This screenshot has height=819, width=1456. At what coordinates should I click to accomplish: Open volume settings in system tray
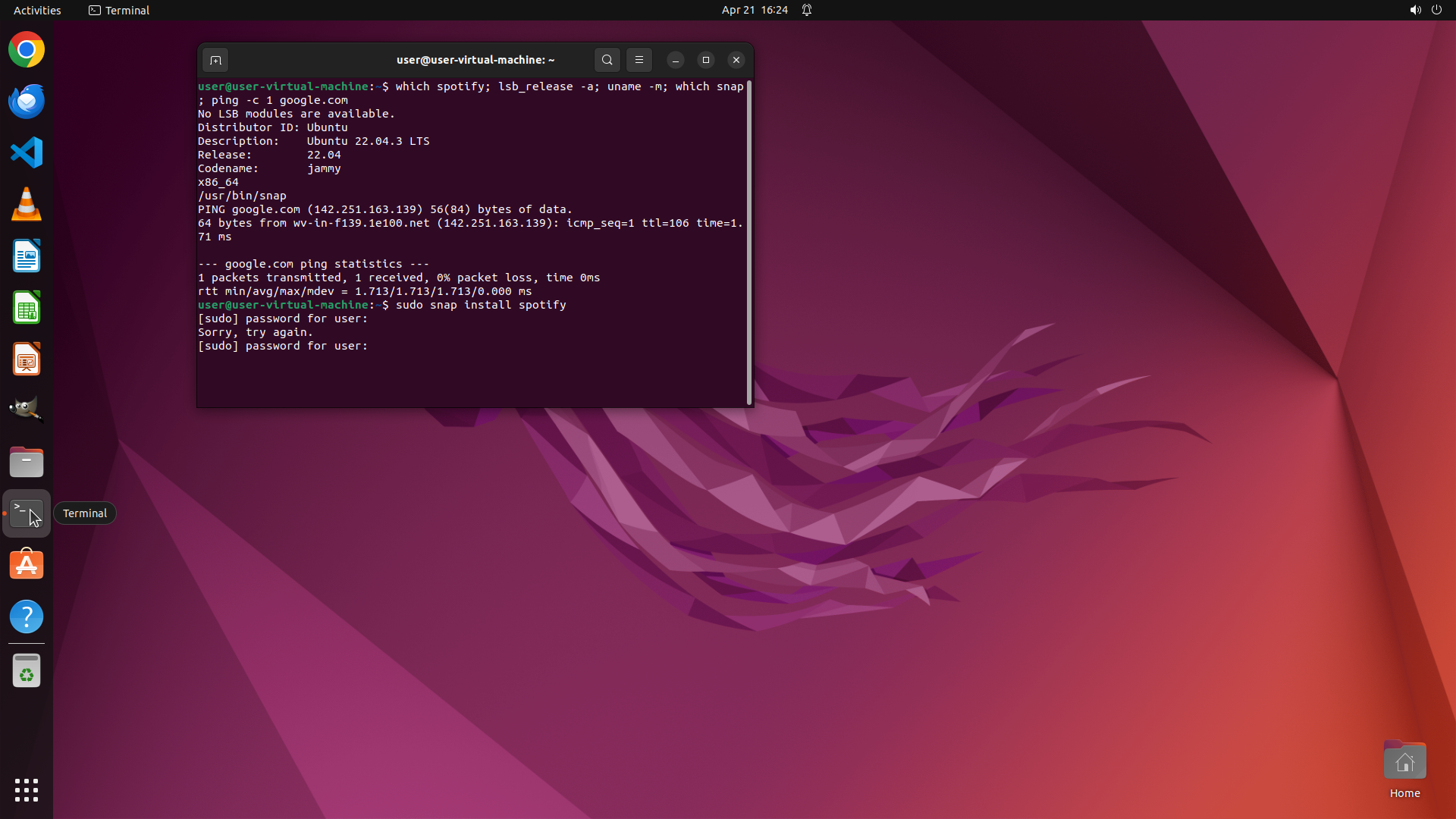(x=1415, y=10)
